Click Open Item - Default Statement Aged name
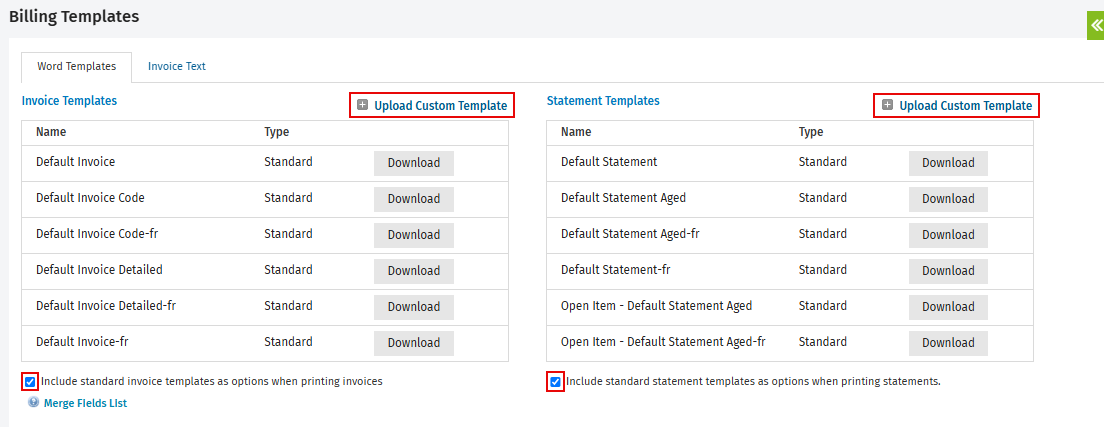Screen dimensions: 1104x427 tap(656, 306)
